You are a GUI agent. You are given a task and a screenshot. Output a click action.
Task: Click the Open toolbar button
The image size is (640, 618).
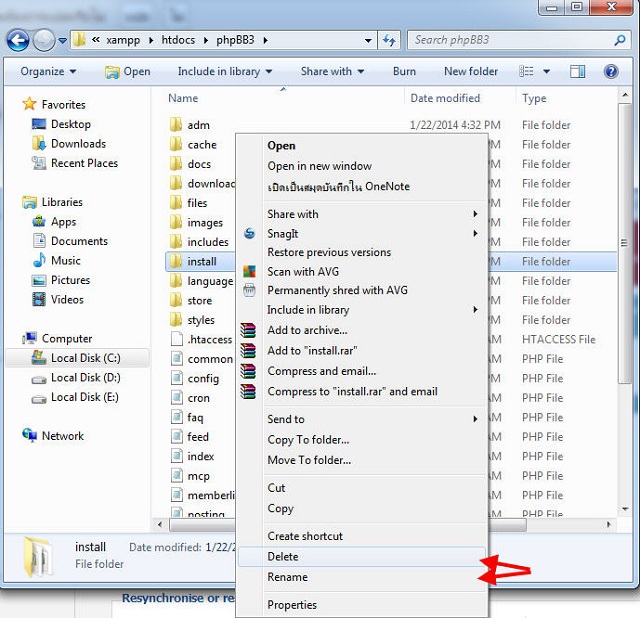point(128,72)
